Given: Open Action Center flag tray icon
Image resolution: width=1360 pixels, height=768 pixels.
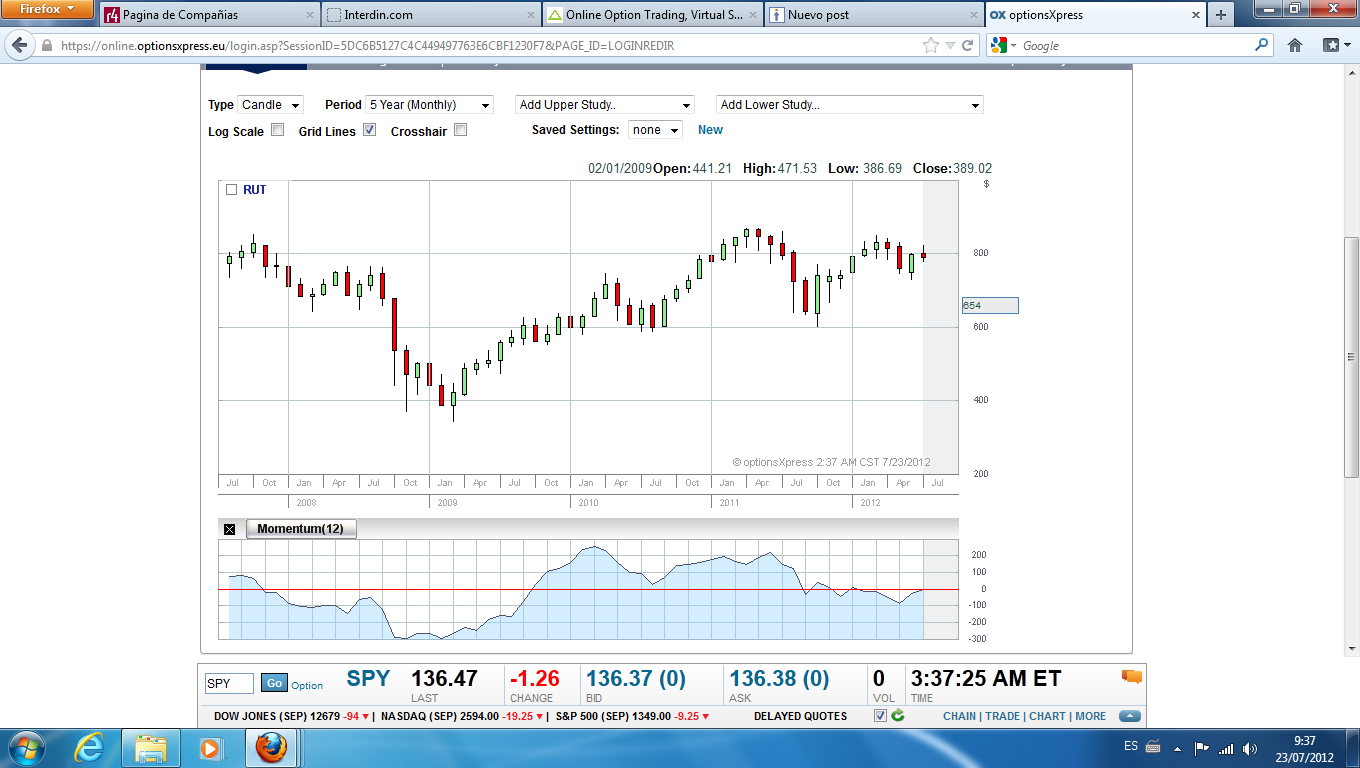Looking at the screenshot, I should (1202, 748).
